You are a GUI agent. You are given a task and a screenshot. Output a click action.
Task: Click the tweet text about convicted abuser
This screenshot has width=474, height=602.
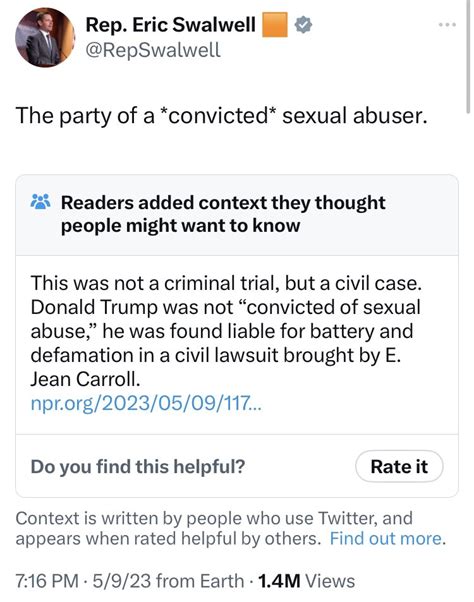tap(221, 116)
